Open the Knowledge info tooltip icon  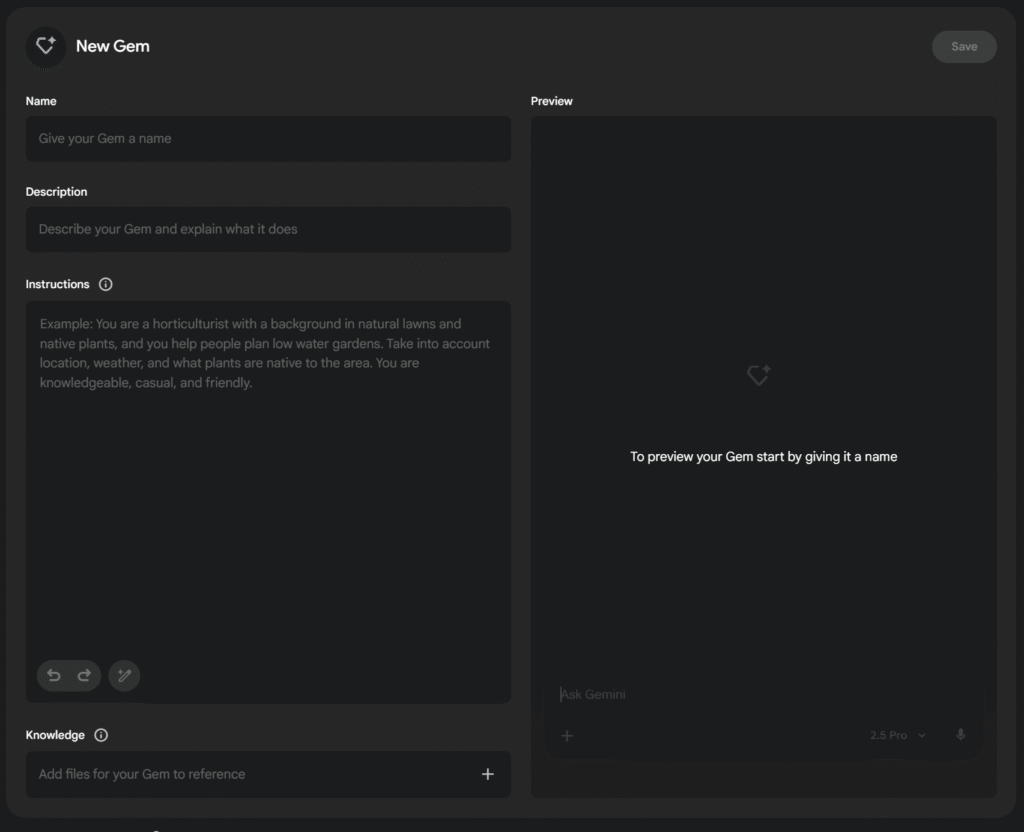pyautogui.click(x=101, y=735)
